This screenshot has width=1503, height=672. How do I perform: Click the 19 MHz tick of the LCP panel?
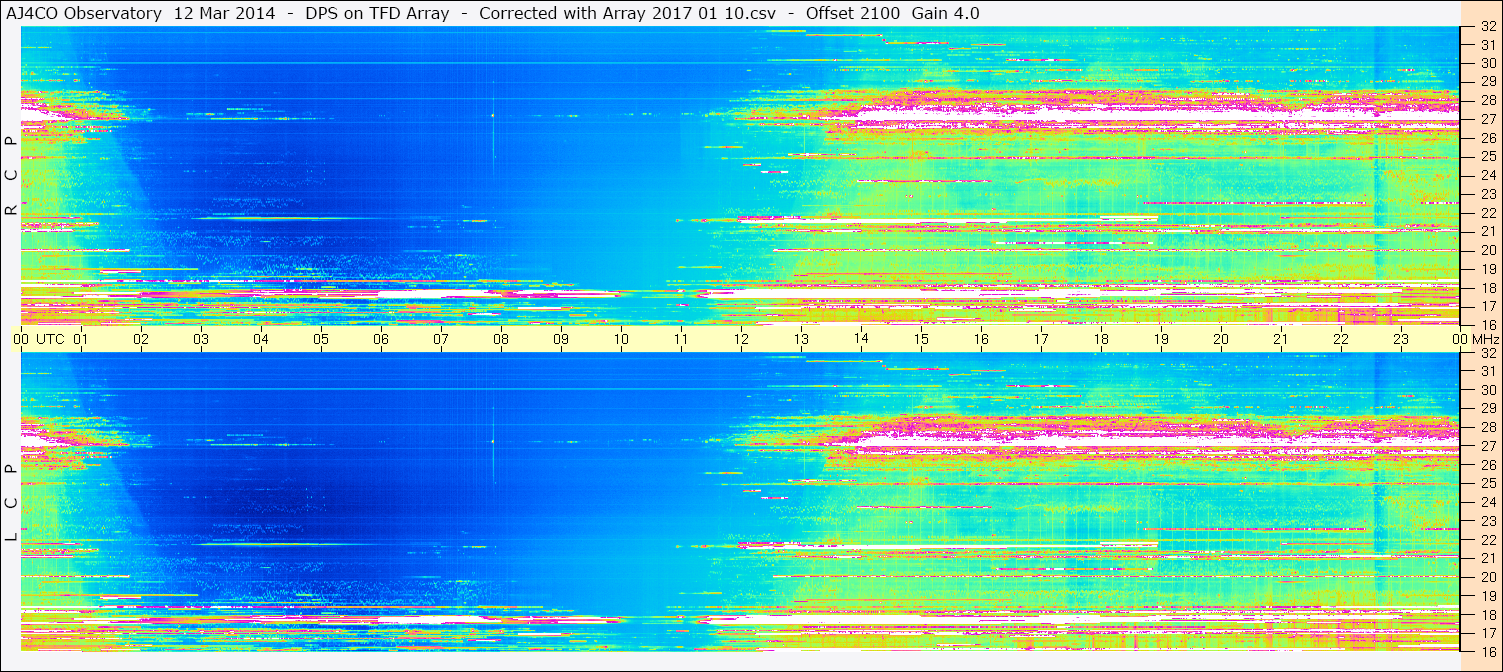tap(1488, 596)
